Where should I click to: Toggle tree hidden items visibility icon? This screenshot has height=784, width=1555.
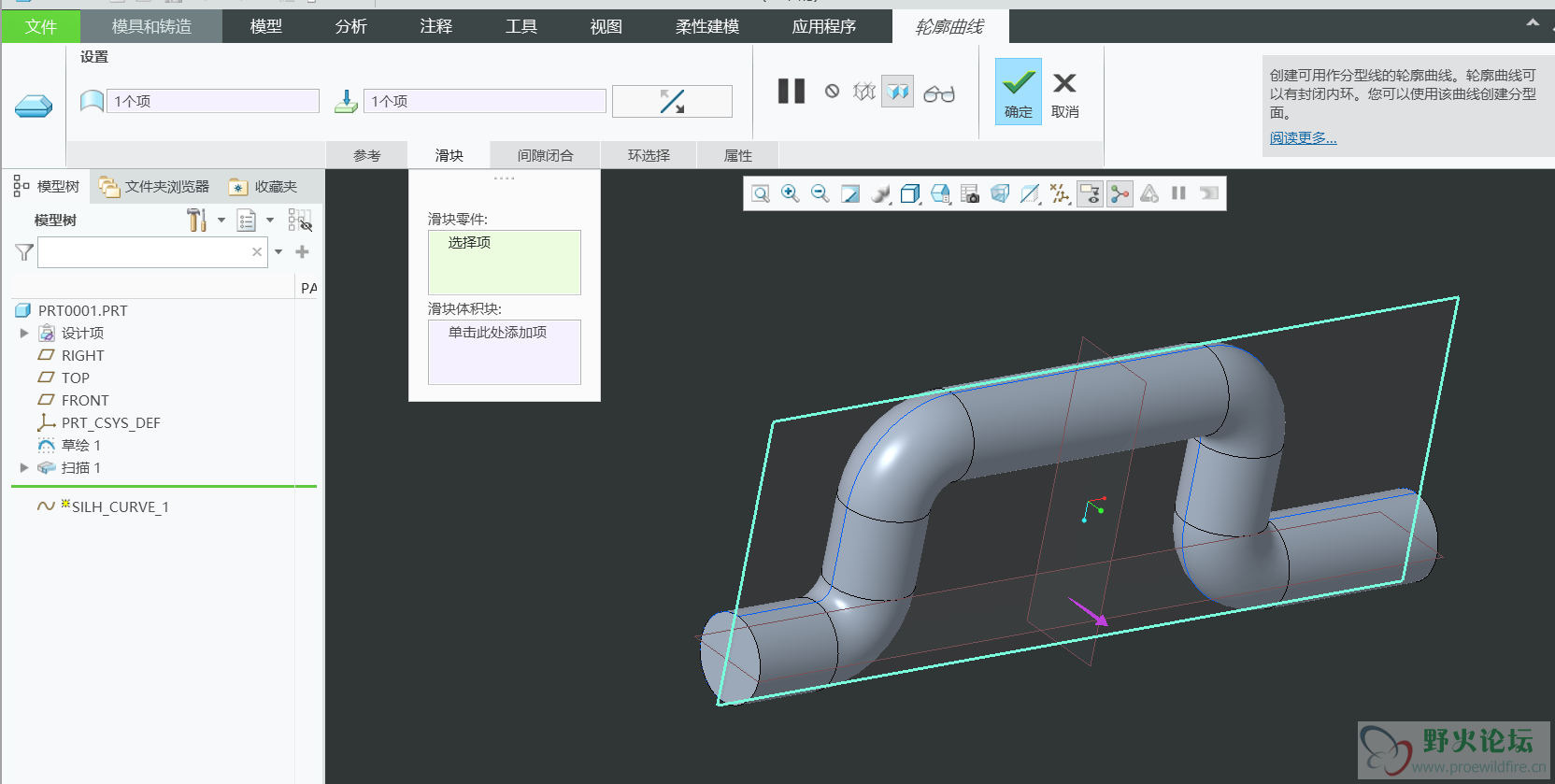(x=300, y=221)
